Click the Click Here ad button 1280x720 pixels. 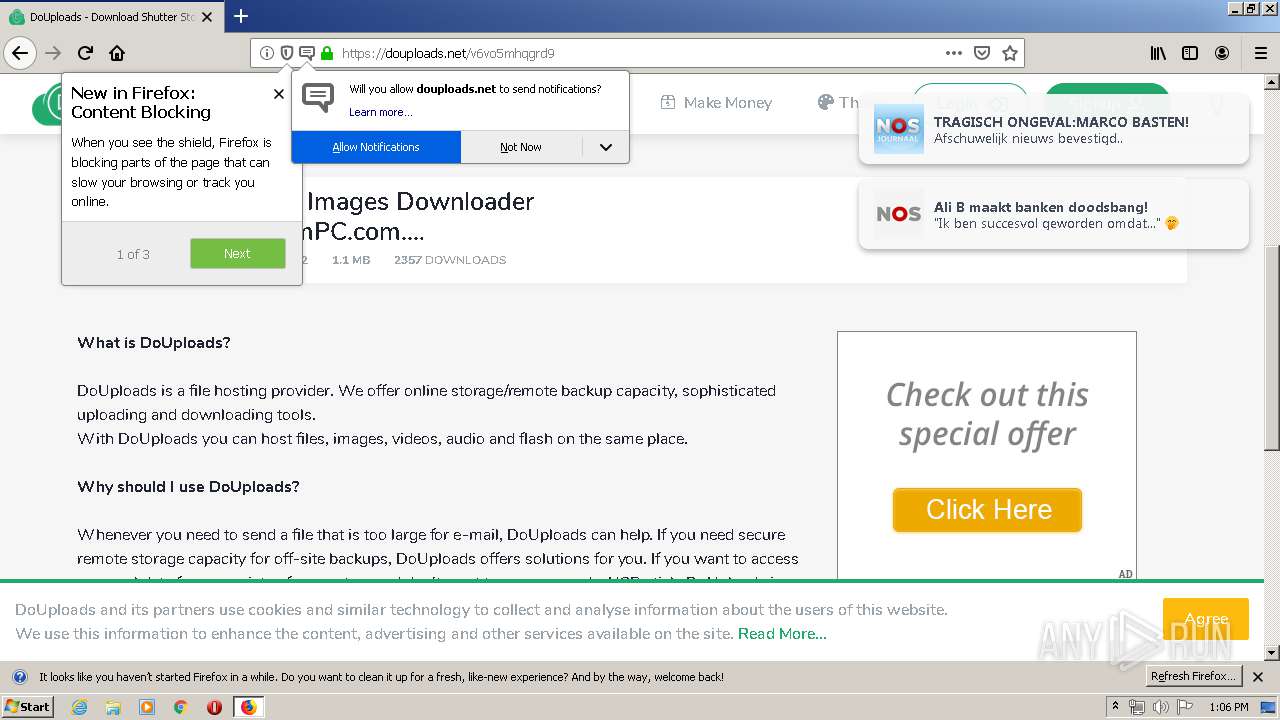coord(988,510)
